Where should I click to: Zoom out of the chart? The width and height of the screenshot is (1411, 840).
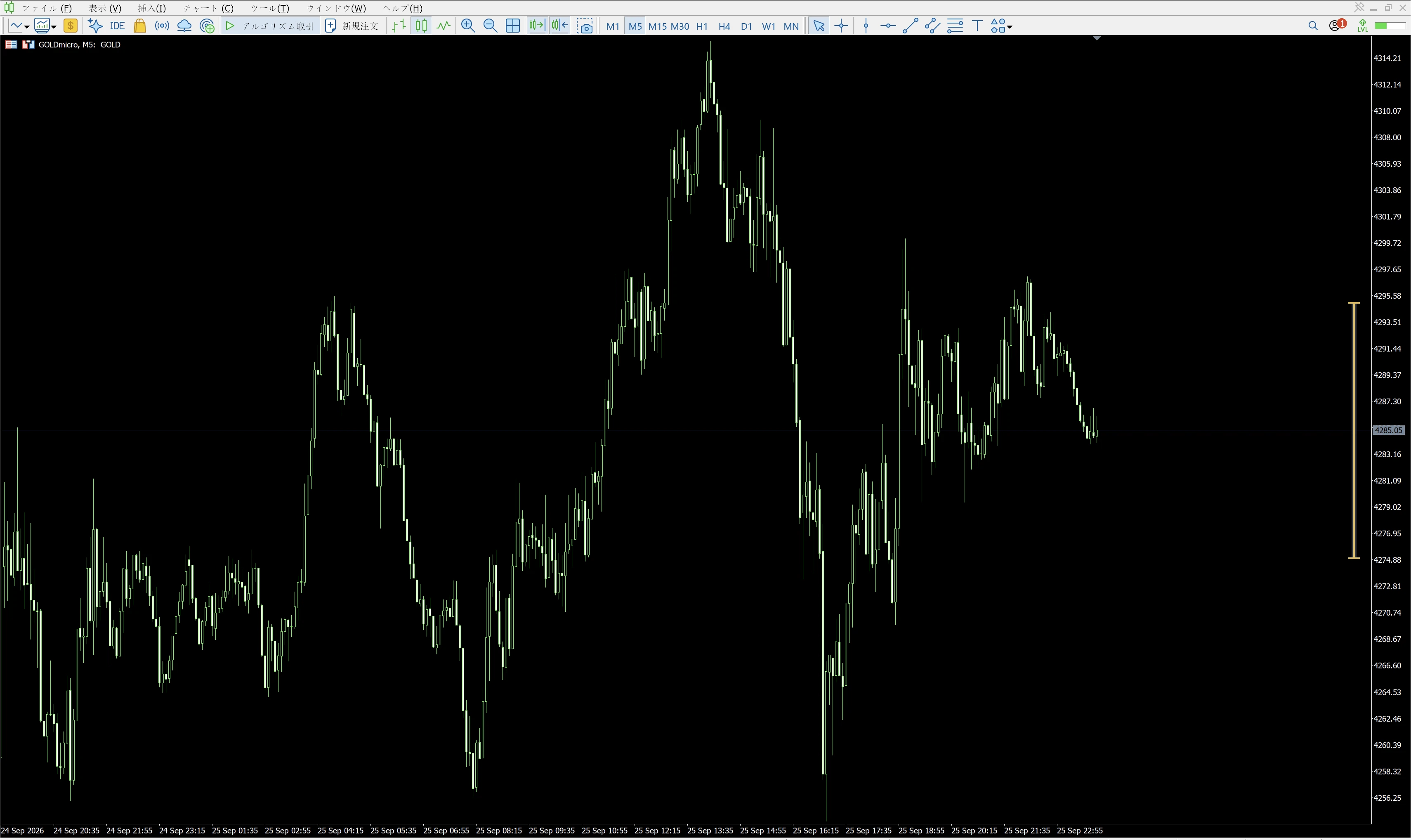[490, 26]
